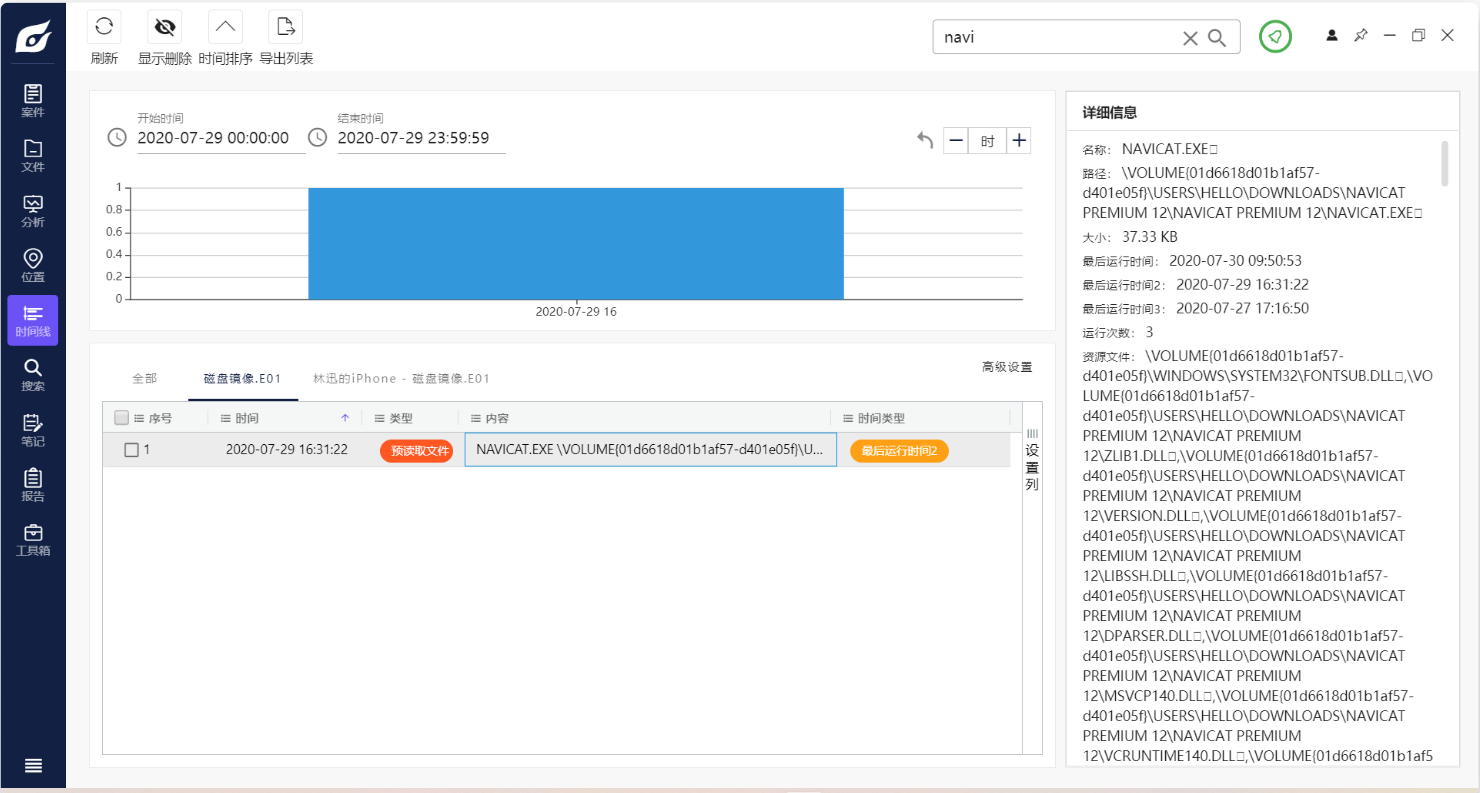Open 工具箱 toolbox in the sidebar
Screen dimensions: 1480x793
33,540
